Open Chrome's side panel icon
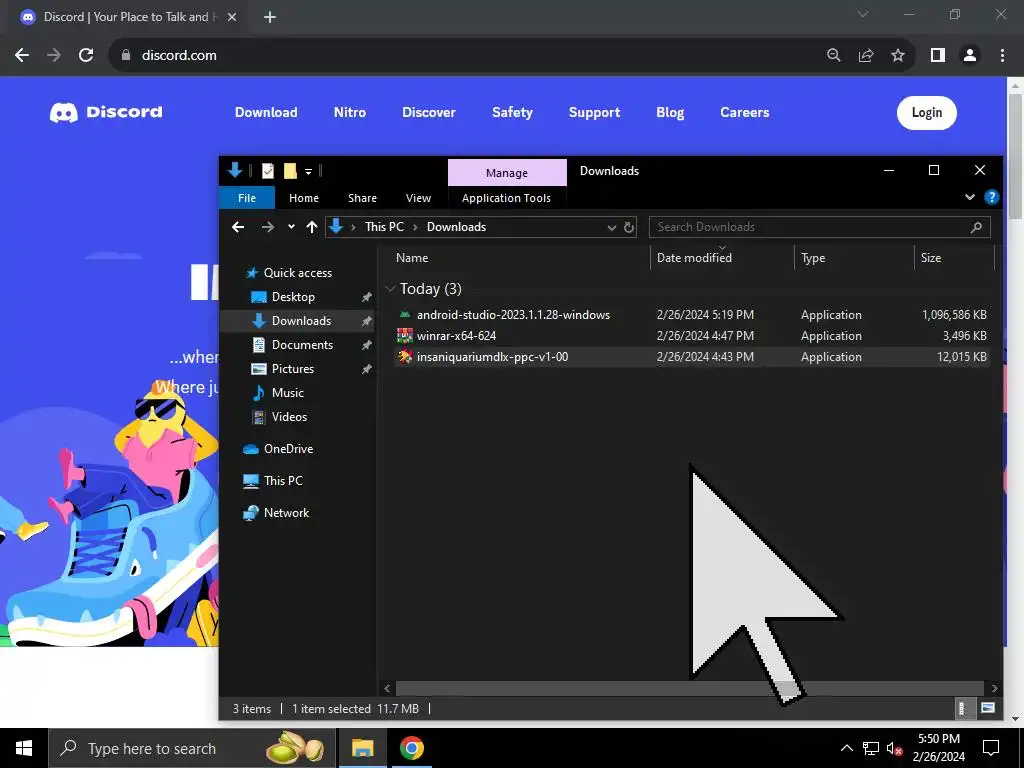1024x768 pixels. pos(938,56)
